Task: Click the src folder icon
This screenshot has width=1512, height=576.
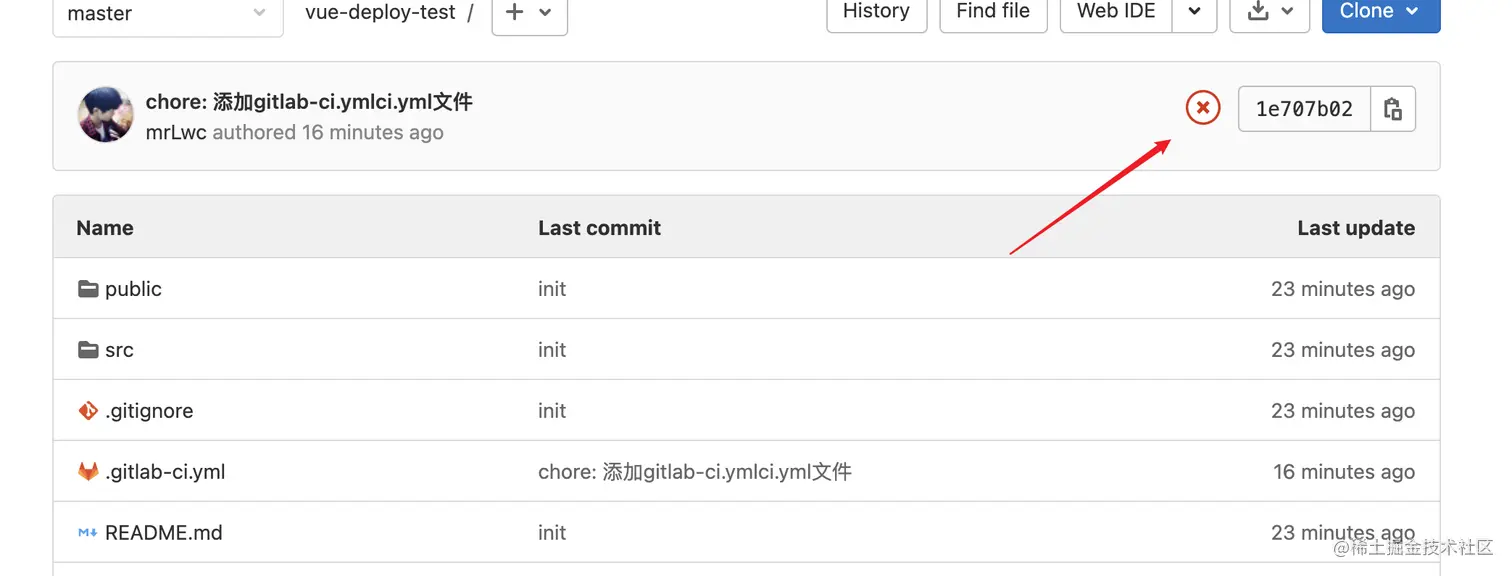Action: pyautogui.click(x=88, y=350)
